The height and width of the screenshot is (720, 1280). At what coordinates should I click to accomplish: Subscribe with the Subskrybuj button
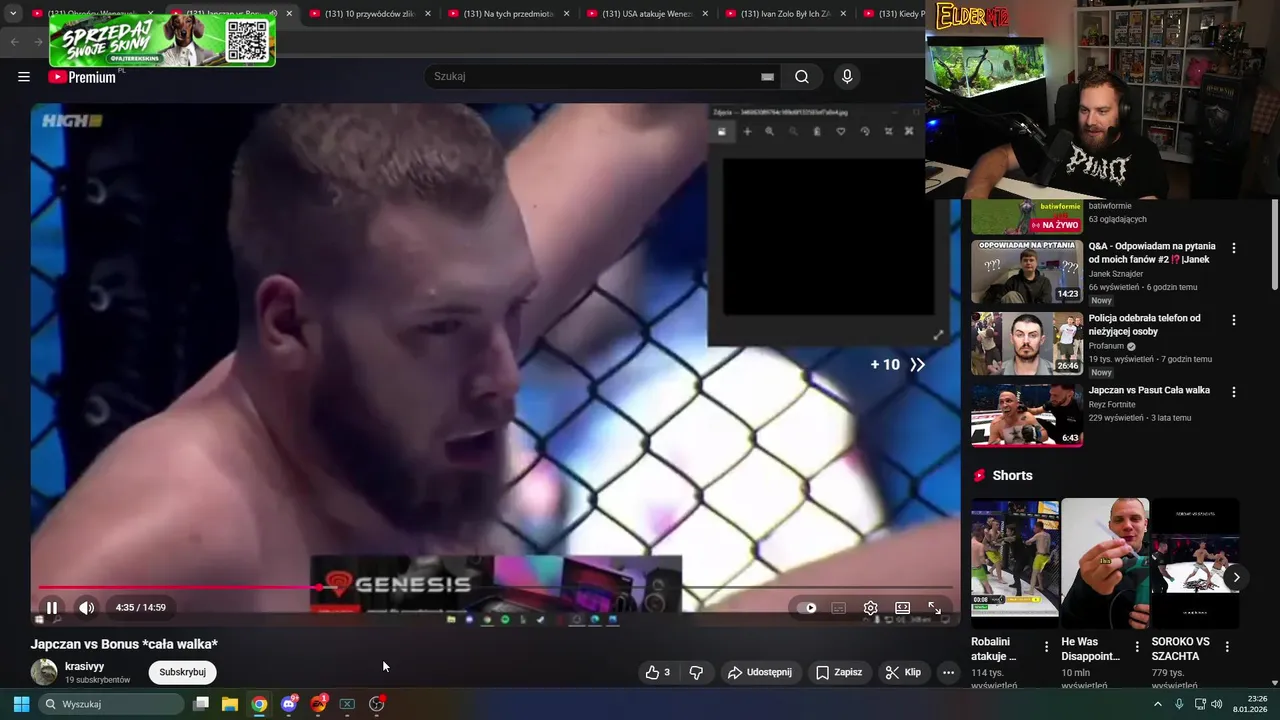coord(183,672)
